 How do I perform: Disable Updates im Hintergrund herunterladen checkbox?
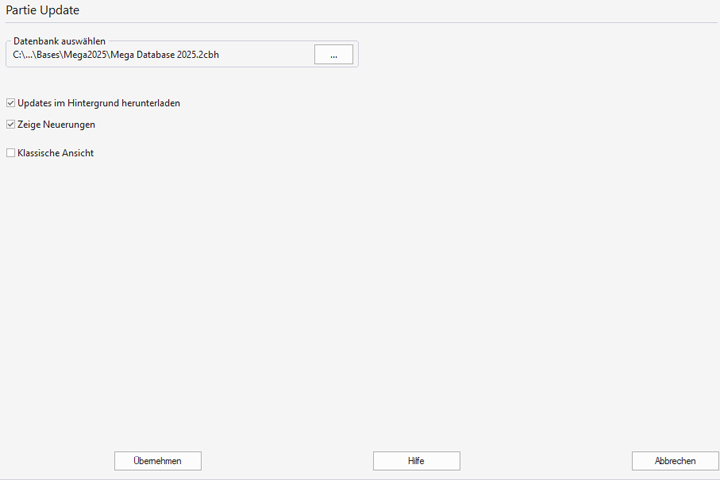tap(11, 103)
